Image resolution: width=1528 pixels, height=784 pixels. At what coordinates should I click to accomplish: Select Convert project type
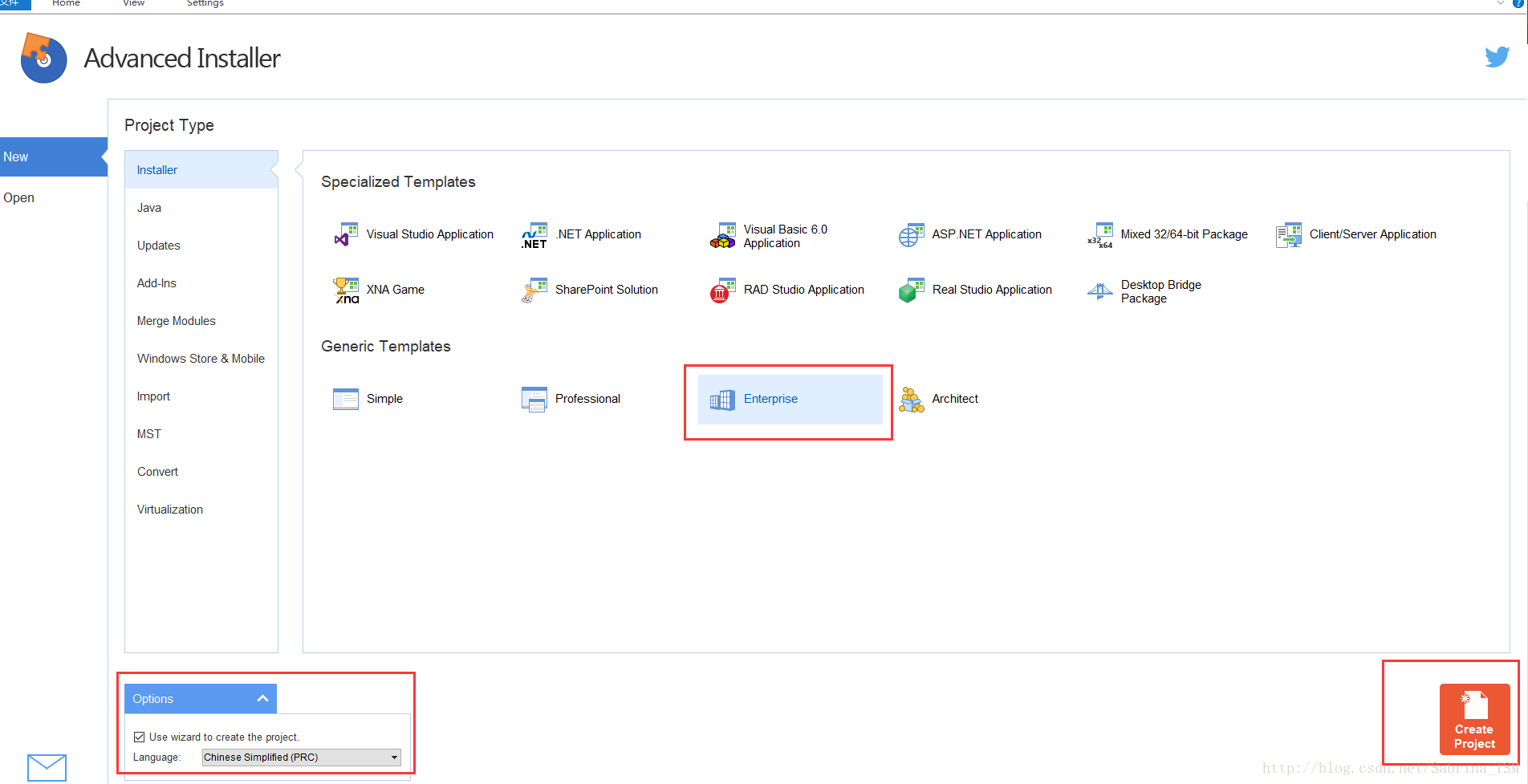[x=201, y=471]
